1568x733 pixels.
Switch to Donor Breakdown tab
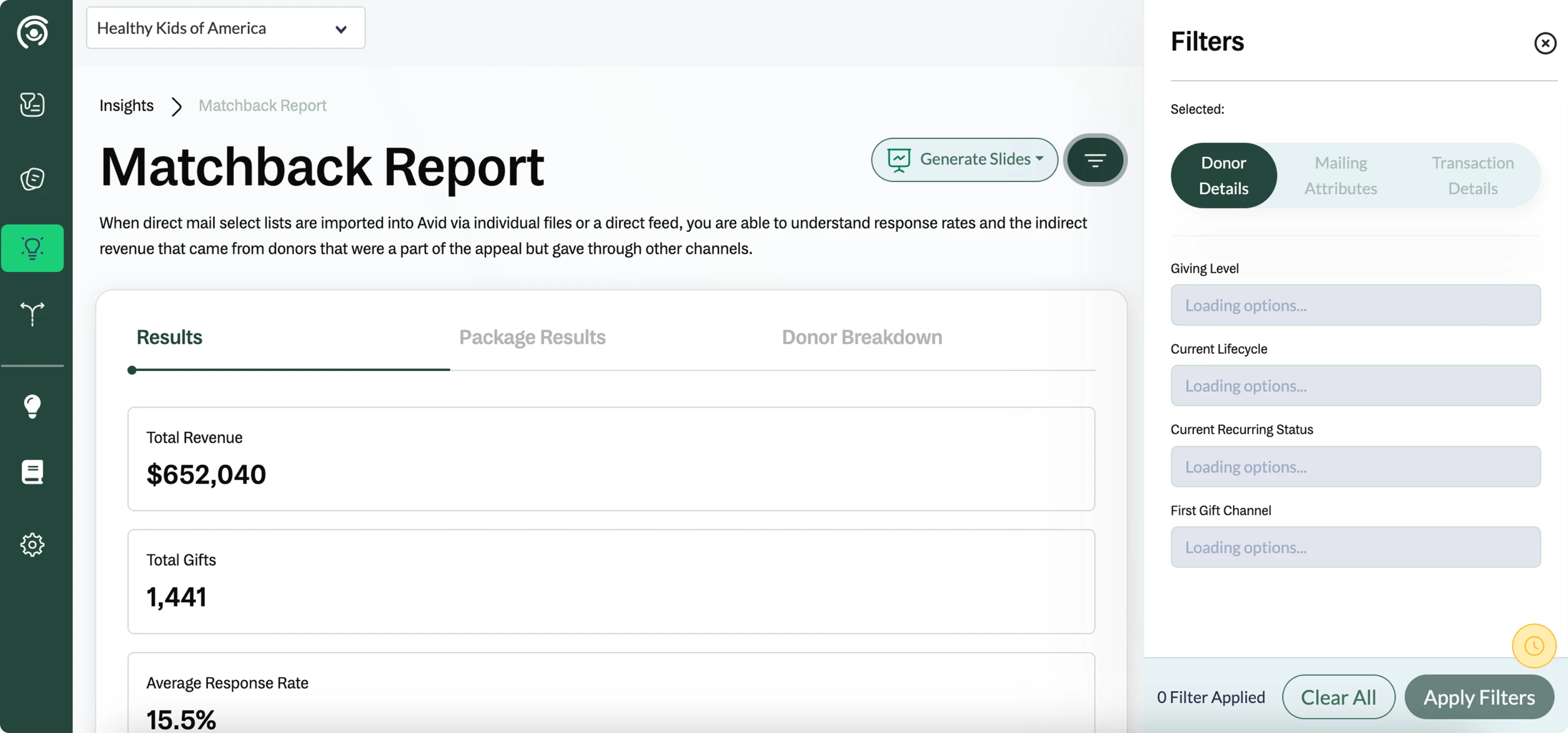(861, 337)
